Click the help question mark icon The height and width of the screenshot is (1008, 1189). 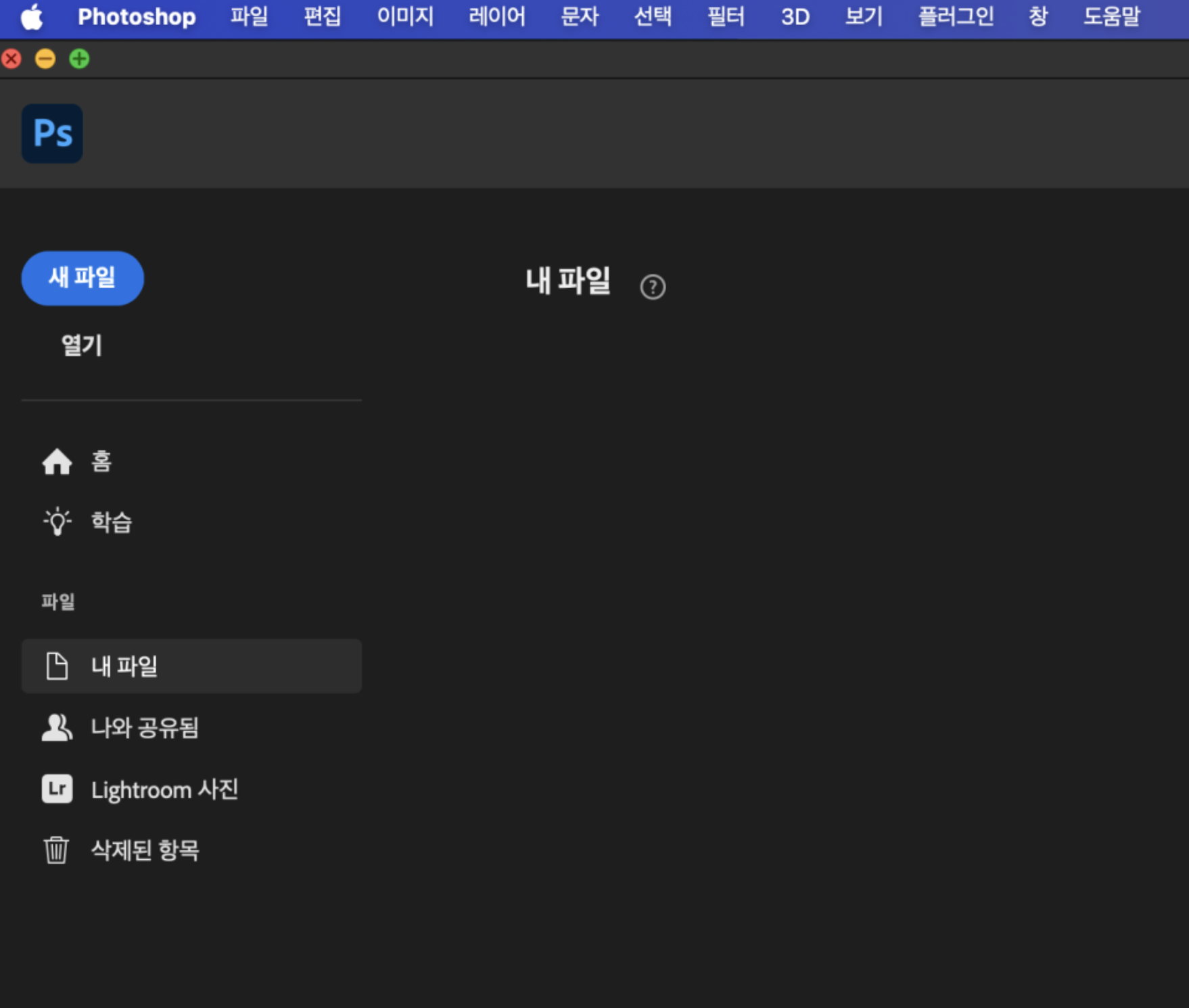[653, 287]
